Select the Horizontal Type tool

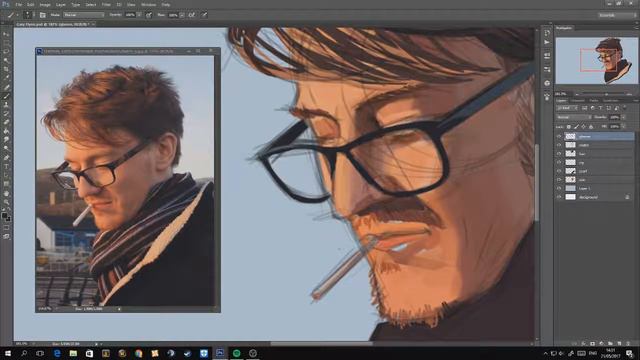(x=6, y=167)
